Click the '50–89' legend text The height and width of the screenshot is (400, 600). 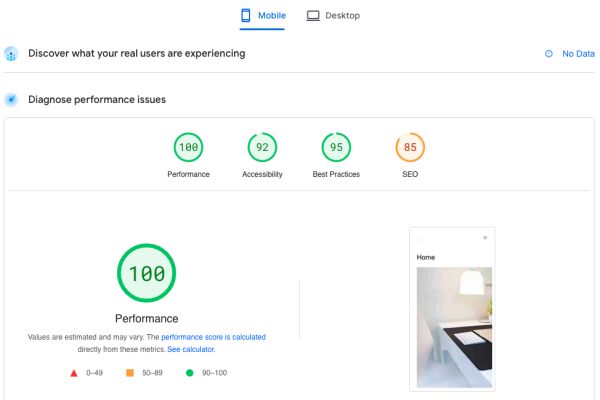(152, 373)
